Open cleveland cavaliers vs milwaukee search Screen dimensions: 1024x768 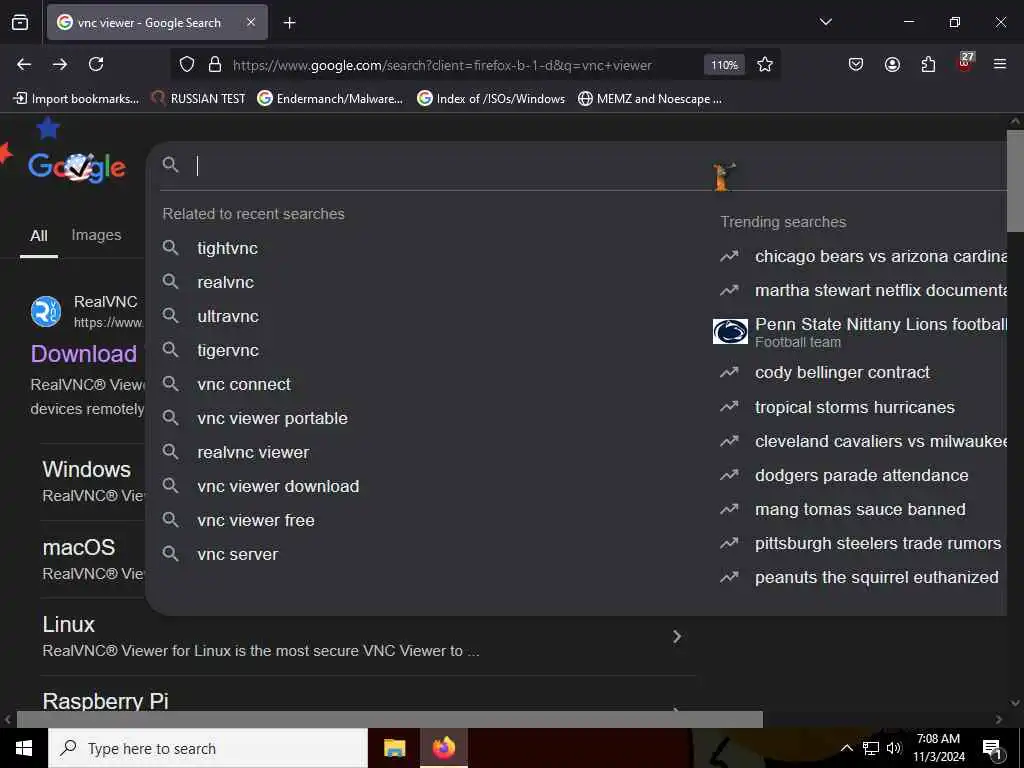coord(862,441)
